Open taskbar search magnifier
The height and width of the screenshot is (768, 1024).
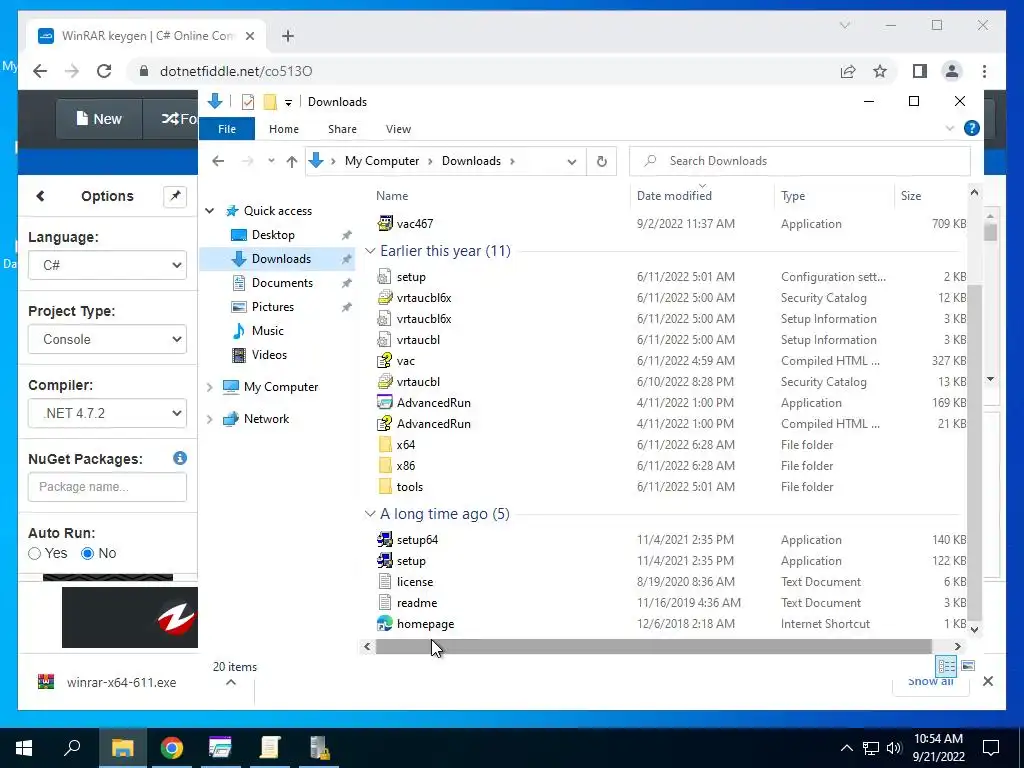tap(72, 748)
